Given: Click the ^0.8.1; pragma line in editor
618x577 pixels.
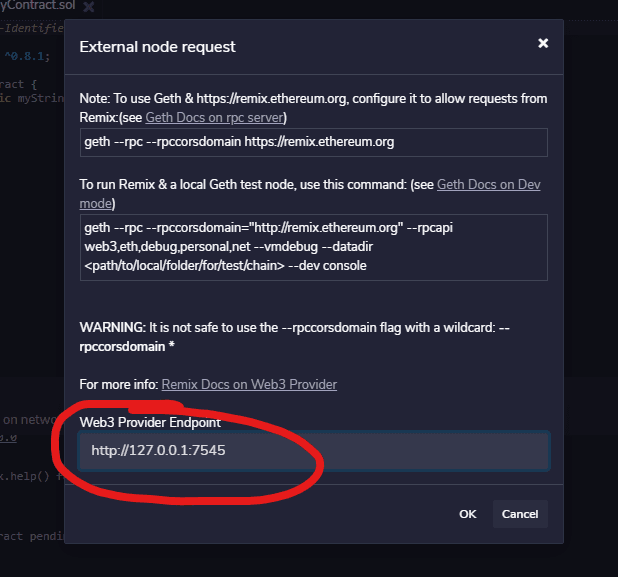Looking at the screenshot, I should (x=27, y=56).
